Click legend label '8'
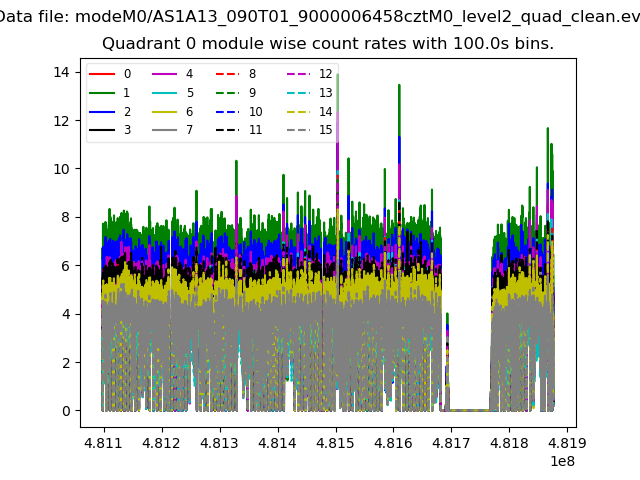This screenshot has width=640, height=480. click(253, 74)
